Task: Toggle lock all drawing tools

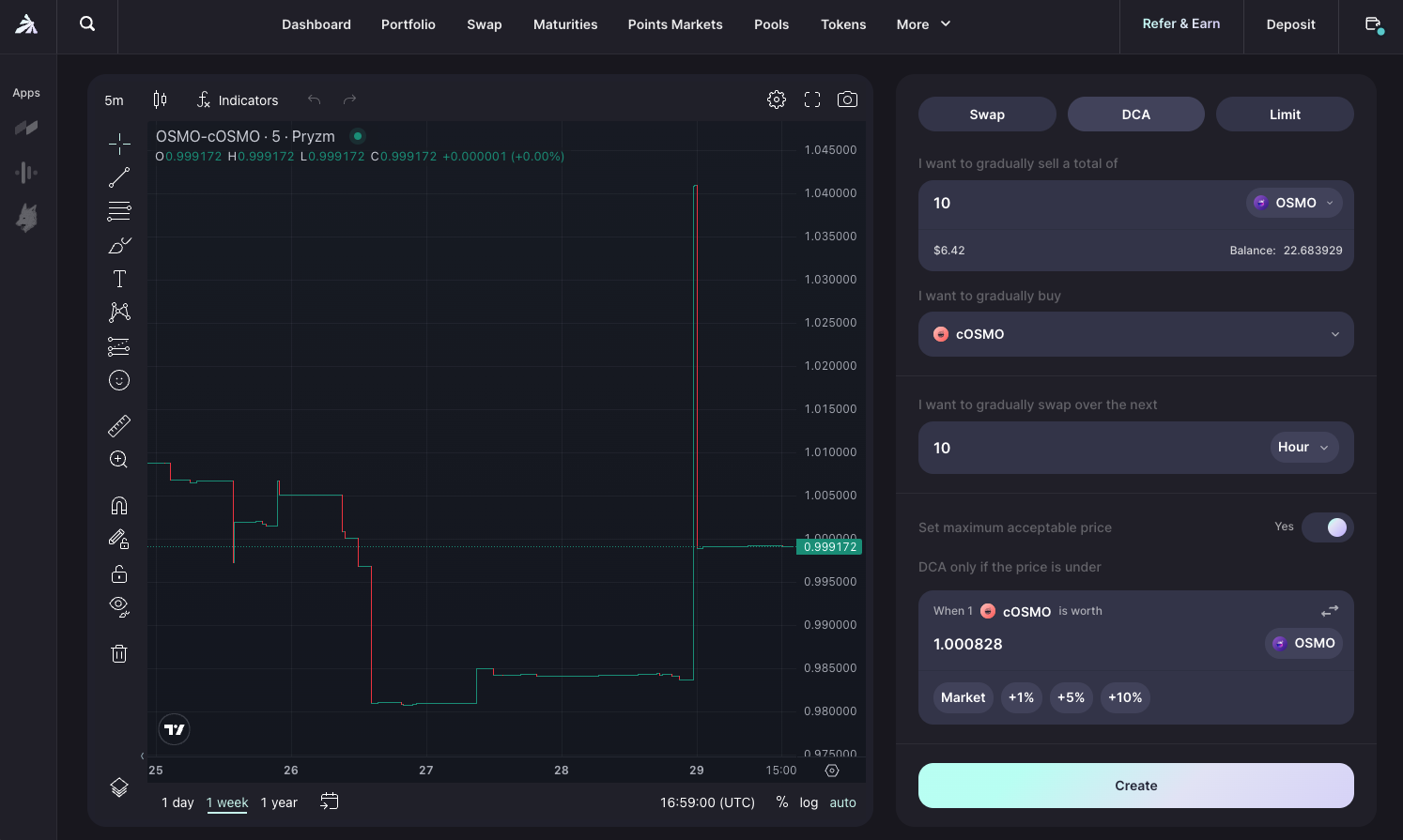Action: pos(119,573)
